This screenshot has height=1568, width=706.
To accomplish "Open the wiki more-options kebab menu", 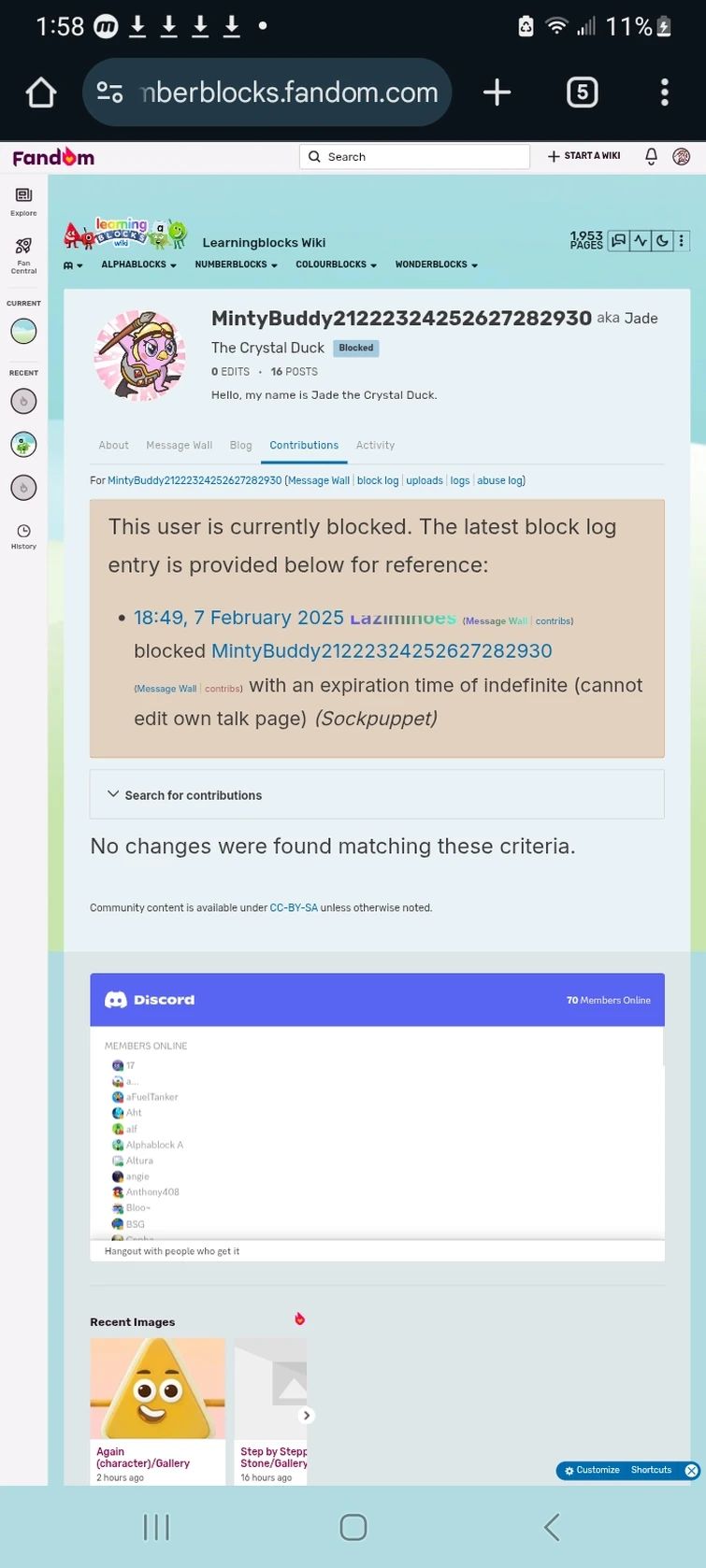I will (682, 241).
